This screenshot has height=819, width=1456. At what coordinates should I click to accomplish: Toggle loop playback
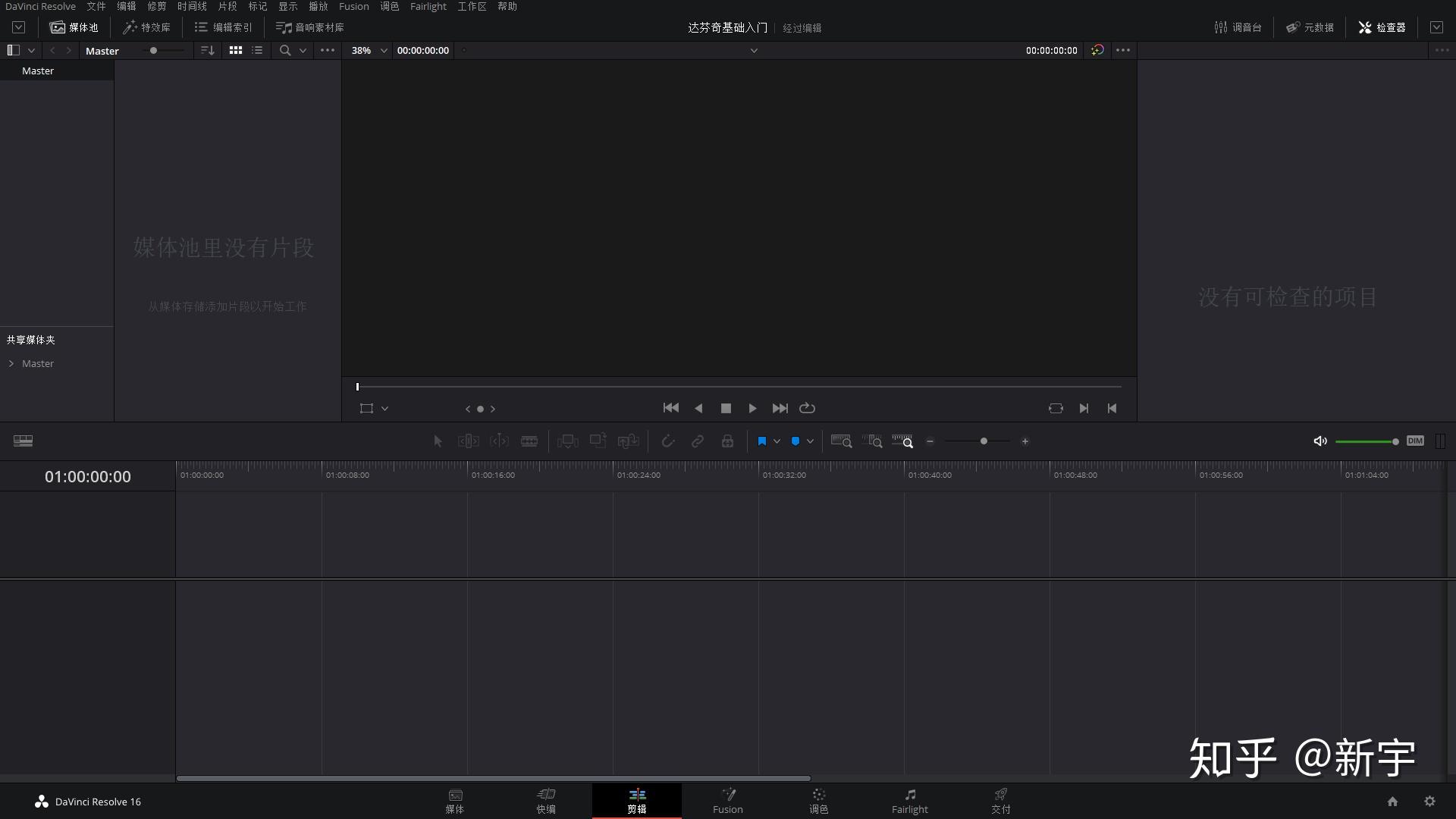coord(807,408)
